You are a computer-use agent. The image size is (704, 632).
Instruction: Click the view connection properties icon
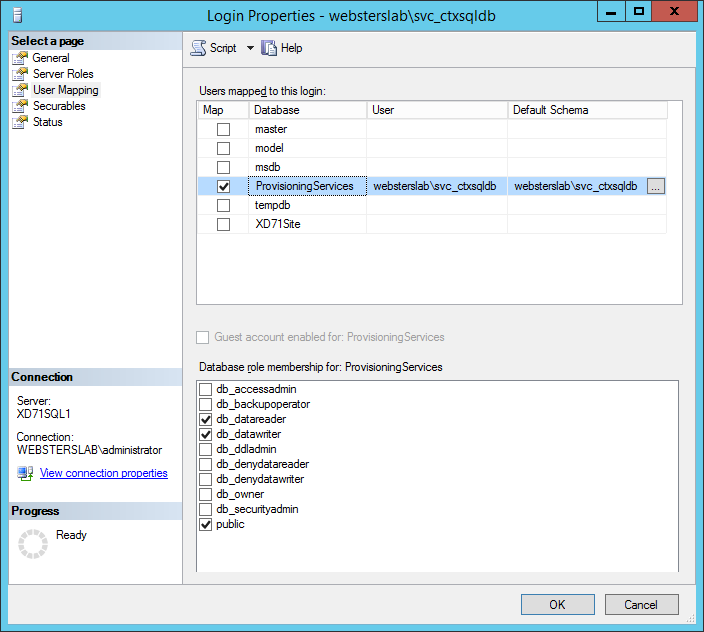point(25,473)
